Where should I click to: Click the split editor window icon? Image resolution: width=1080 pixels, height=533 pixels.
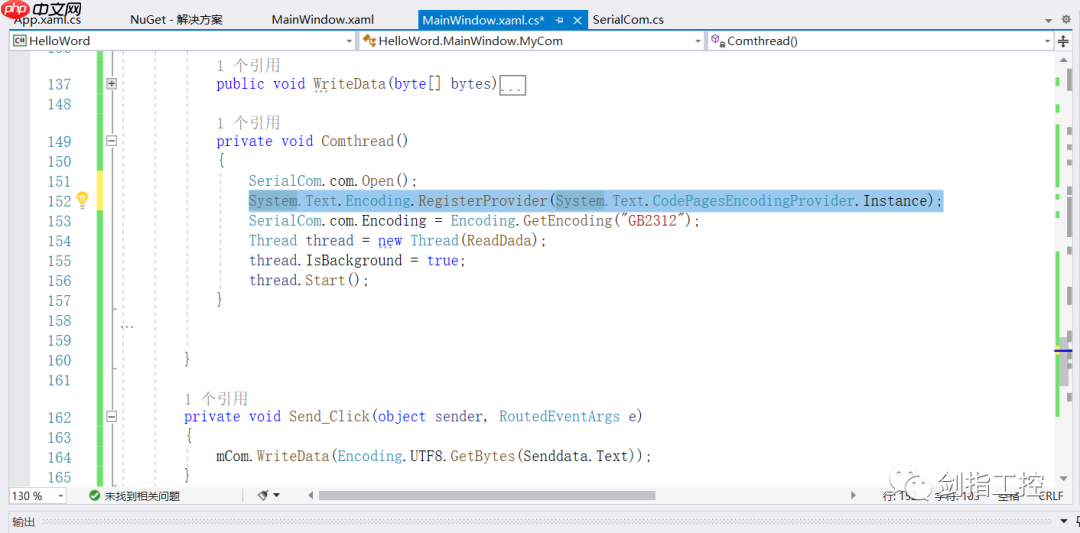point(1061,41)
